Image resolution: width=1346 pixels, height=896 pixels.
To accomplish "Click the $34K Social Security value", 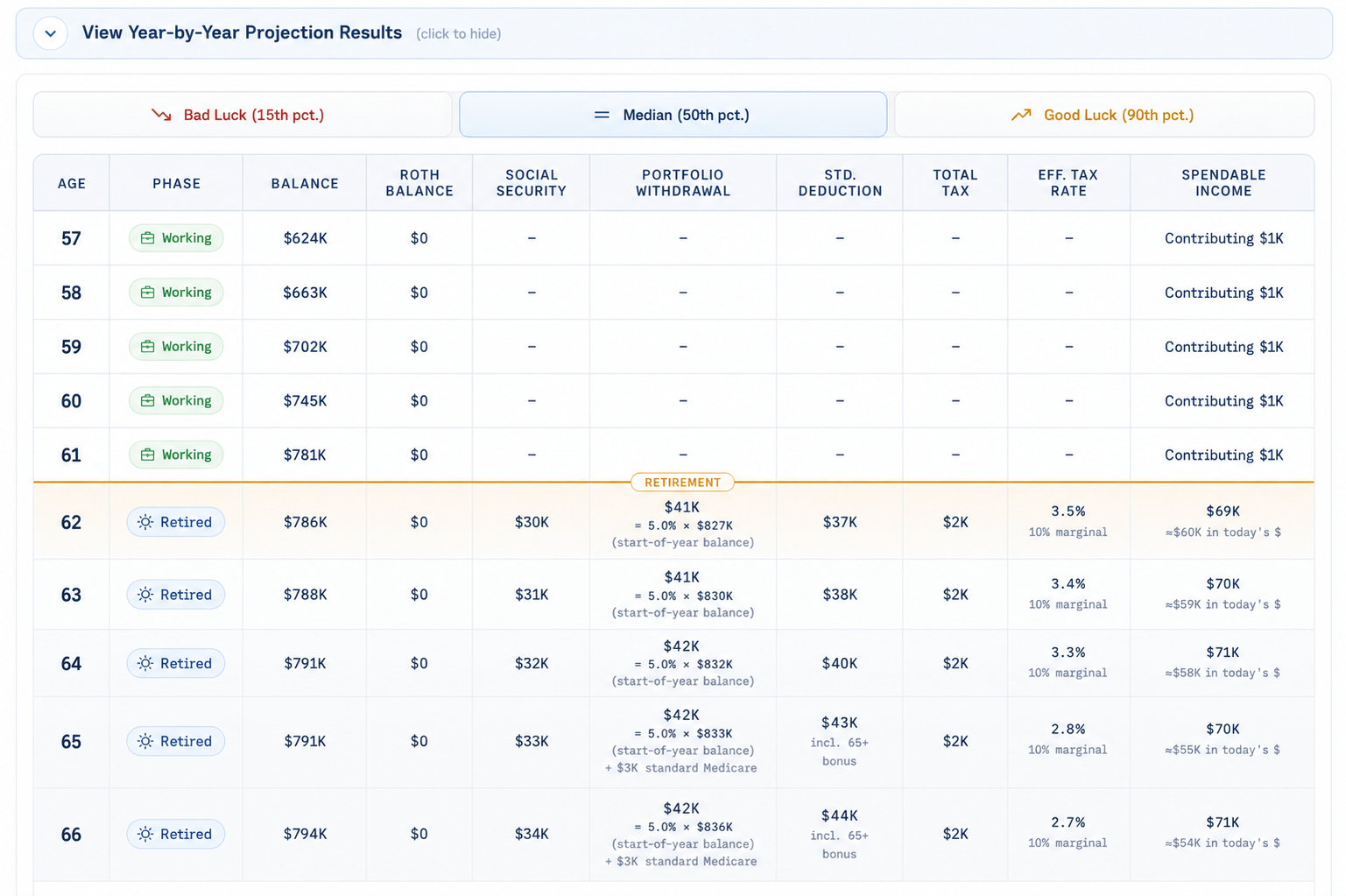I will (532, 834).
